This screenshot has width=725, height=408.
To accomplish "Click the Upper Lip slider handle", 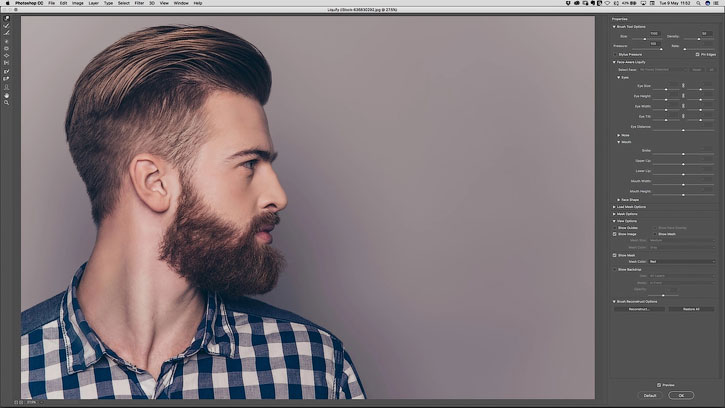I will pos(683,164).
